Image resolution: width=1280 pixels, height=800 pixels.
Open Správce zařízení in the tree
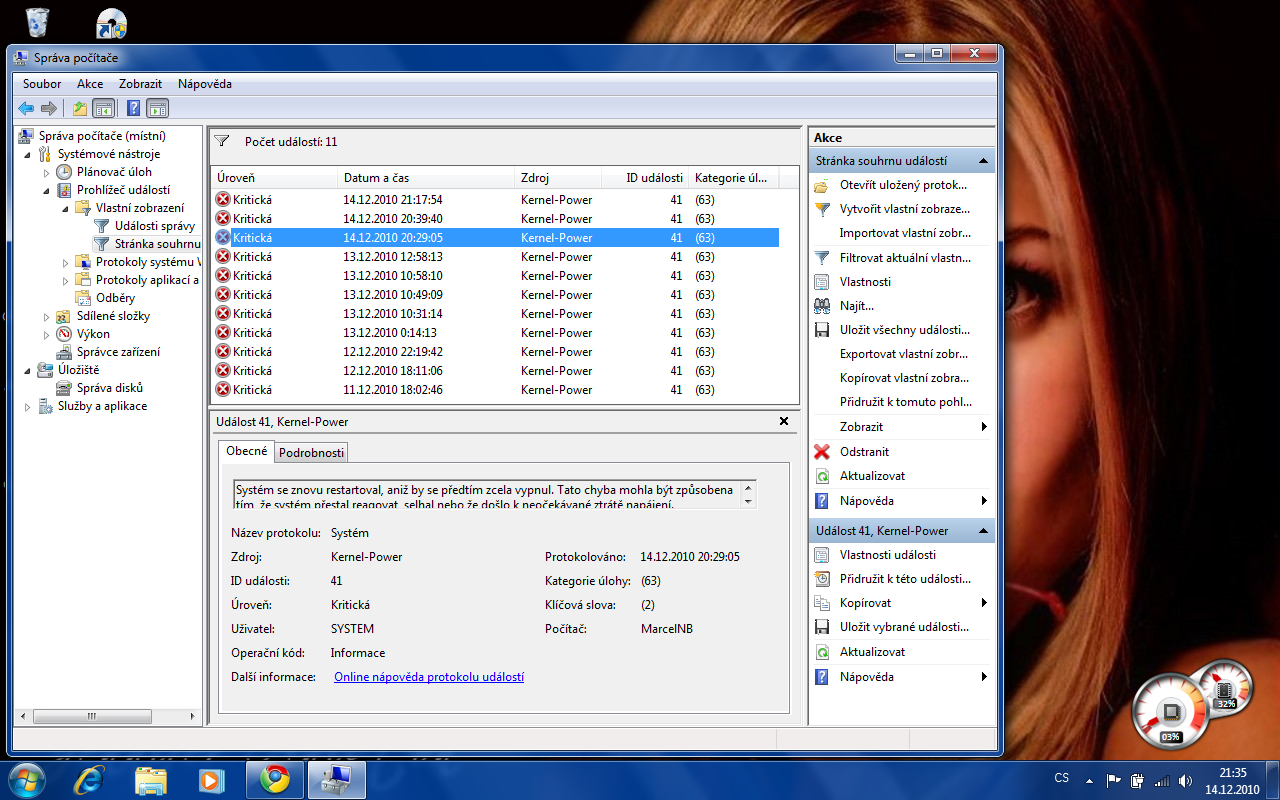[118, 352]
